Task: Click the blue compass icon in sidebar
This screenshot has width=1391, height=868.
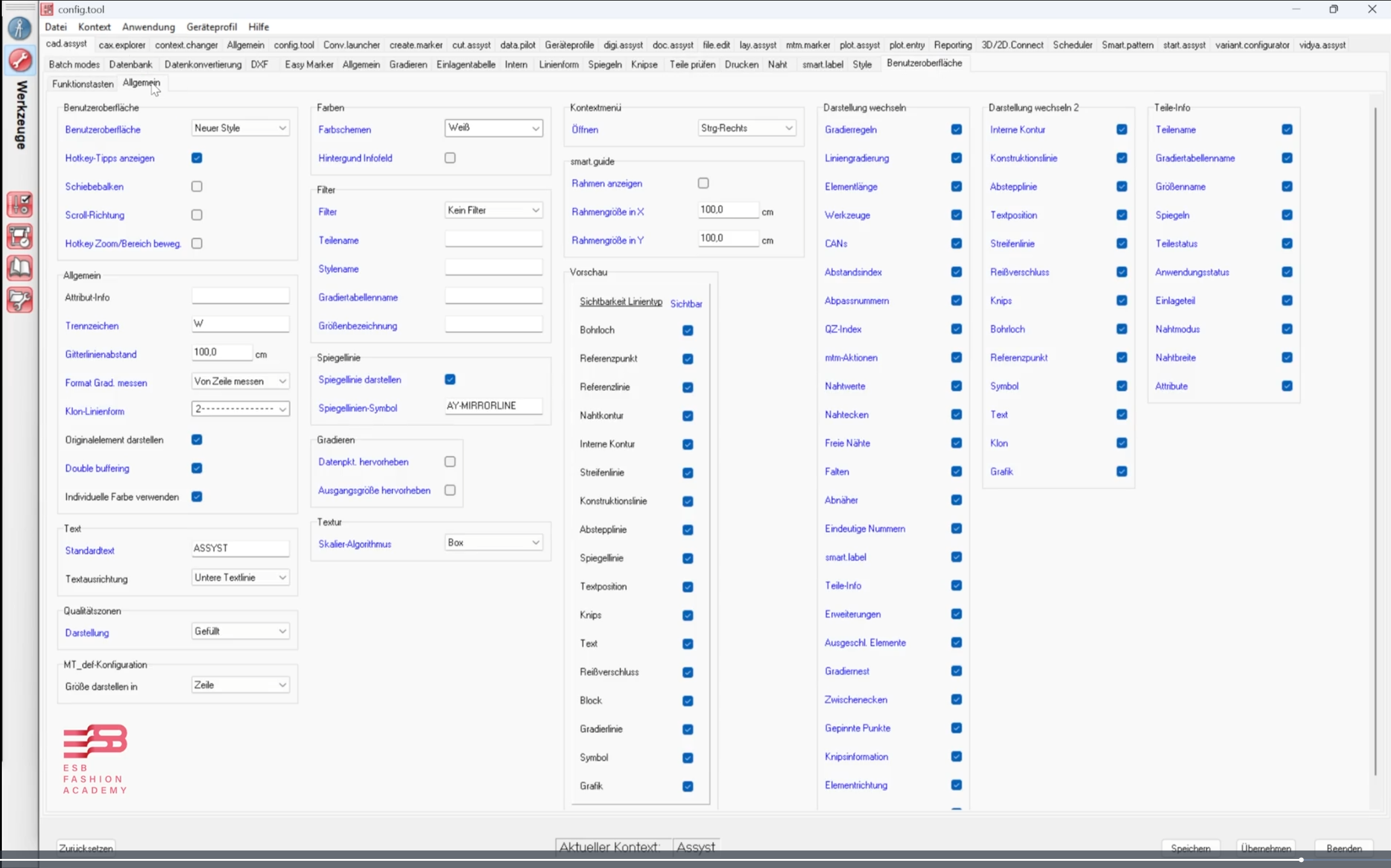Action: pyautogui.click(x=19, y=28)
